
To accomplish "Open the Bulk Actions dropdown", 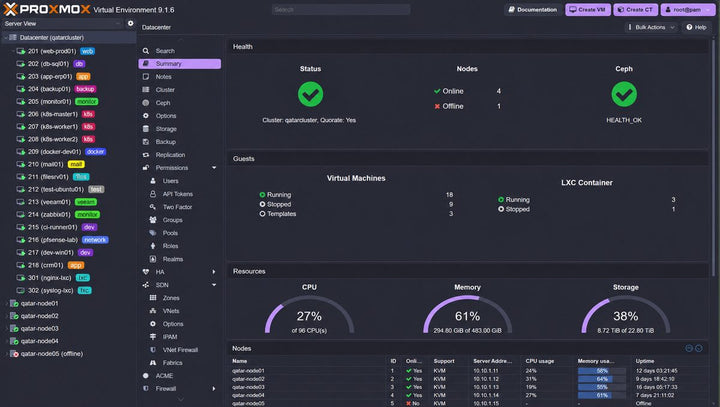I will [x=651, y=27].
